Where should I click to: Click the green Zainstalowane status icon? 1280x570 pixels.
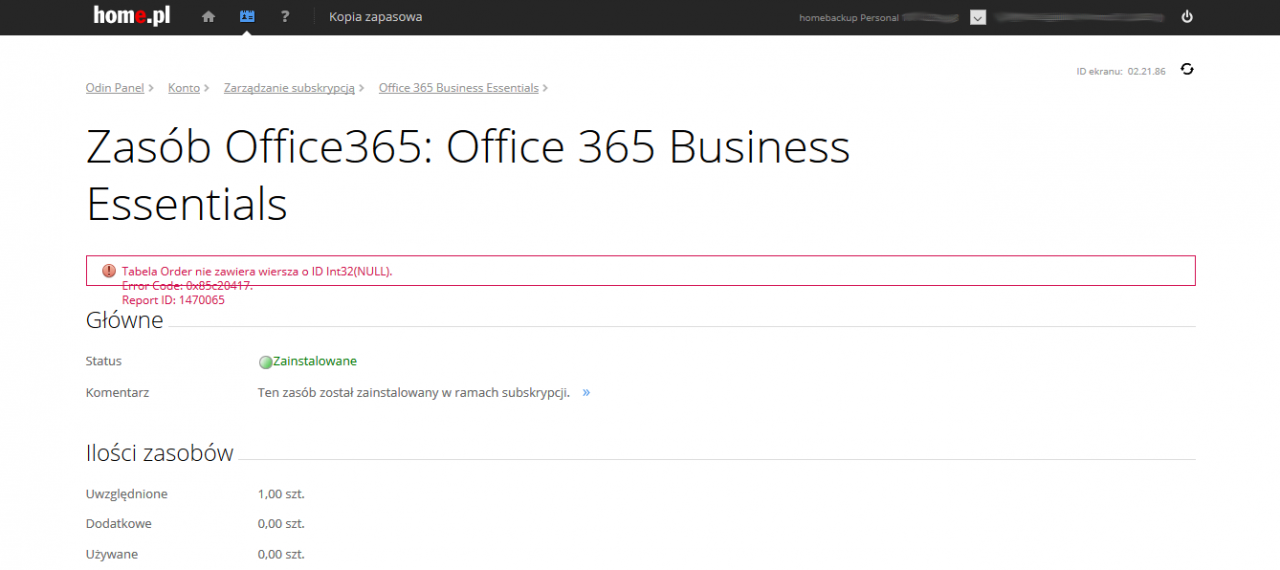point(265,362)
